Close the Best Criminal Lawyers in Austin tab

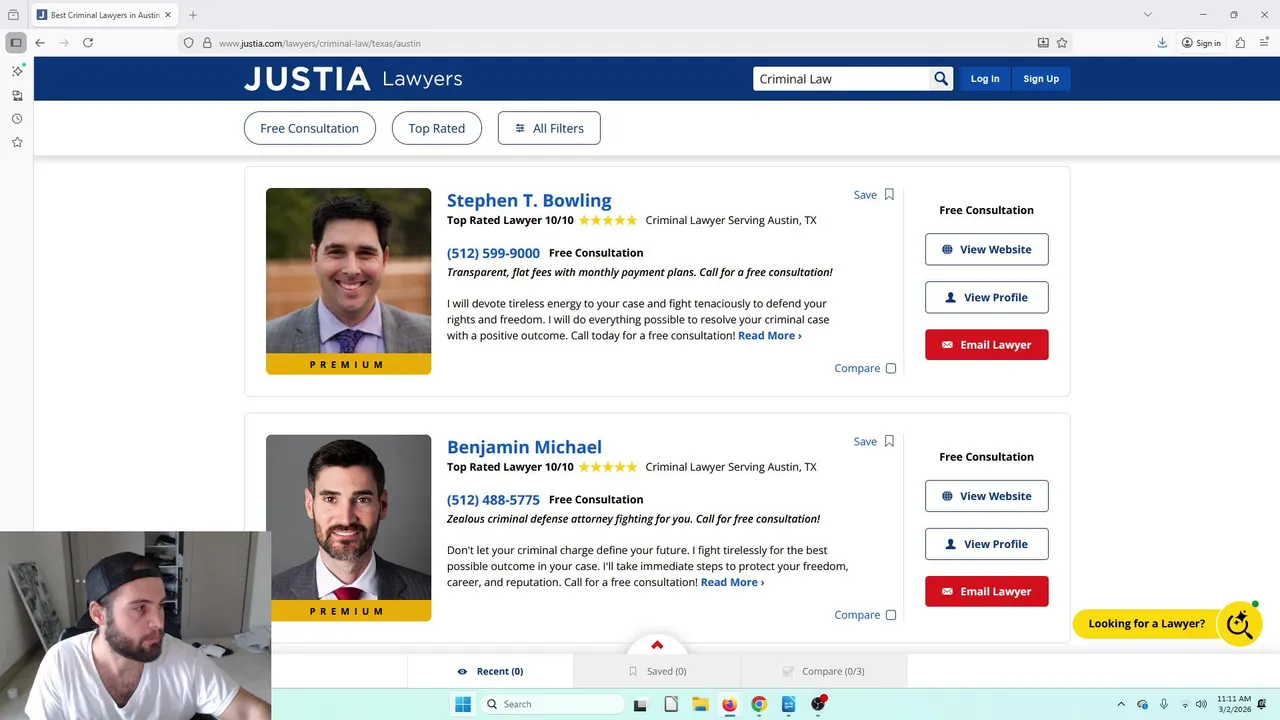tap(167, 15)
